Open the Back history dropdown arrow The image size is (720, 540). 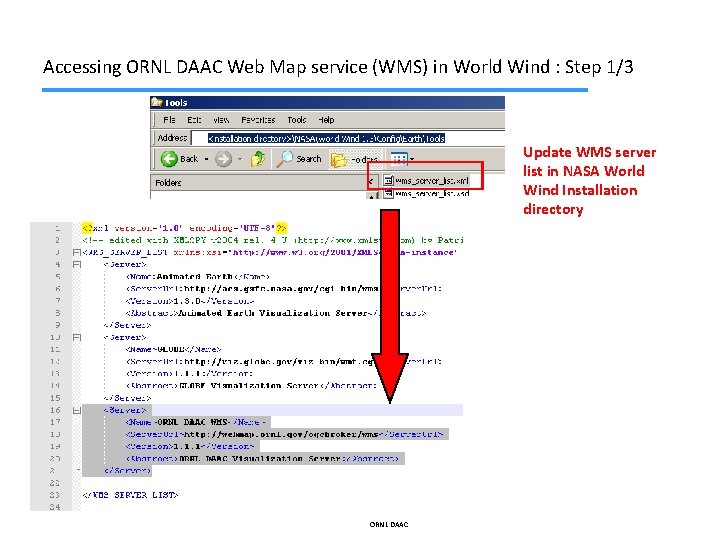pyautogui.click(x=206, y=159)
